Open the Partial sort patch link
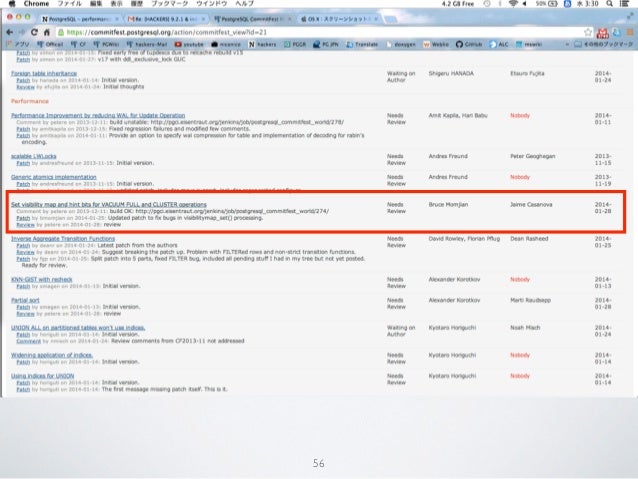 [x=25, y=300]
